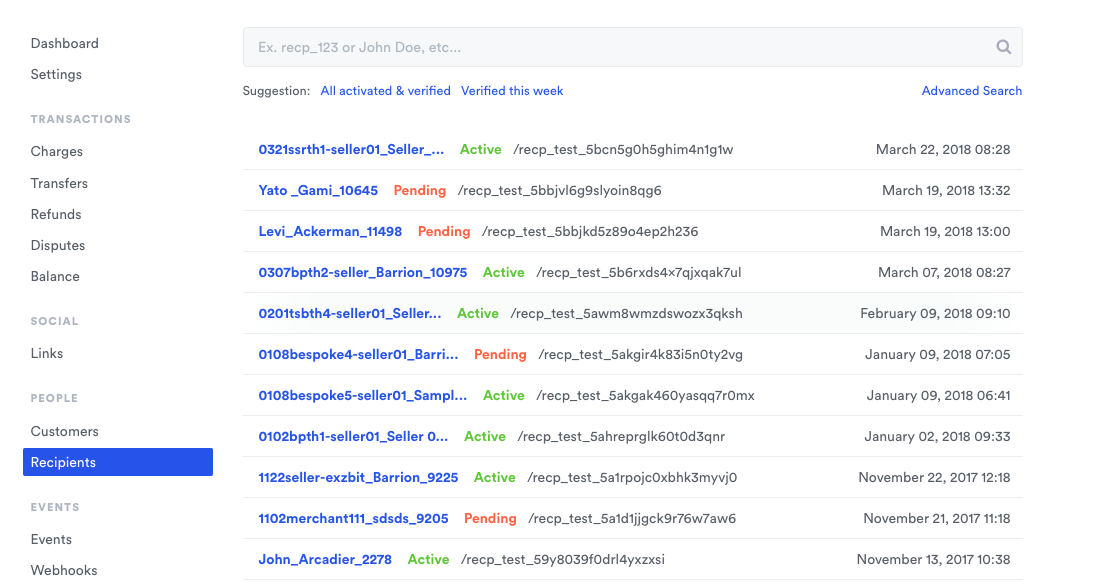Screen dimensions: 1093x587
Task: Open Settings in sidebar
Action: (x=56, y=75)
